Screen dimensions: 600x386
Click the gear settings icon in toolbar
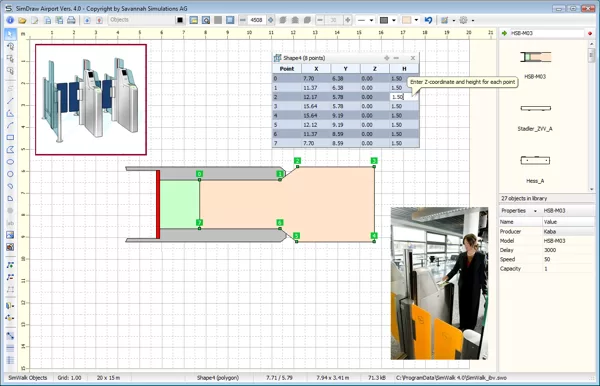463,20
